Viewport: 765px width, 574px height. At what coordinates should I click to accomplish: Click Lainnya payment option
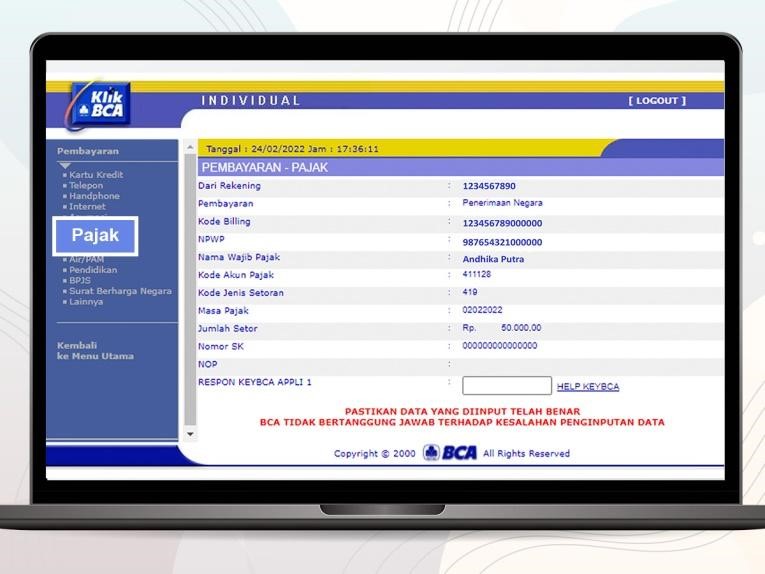(x=87, y=302)
